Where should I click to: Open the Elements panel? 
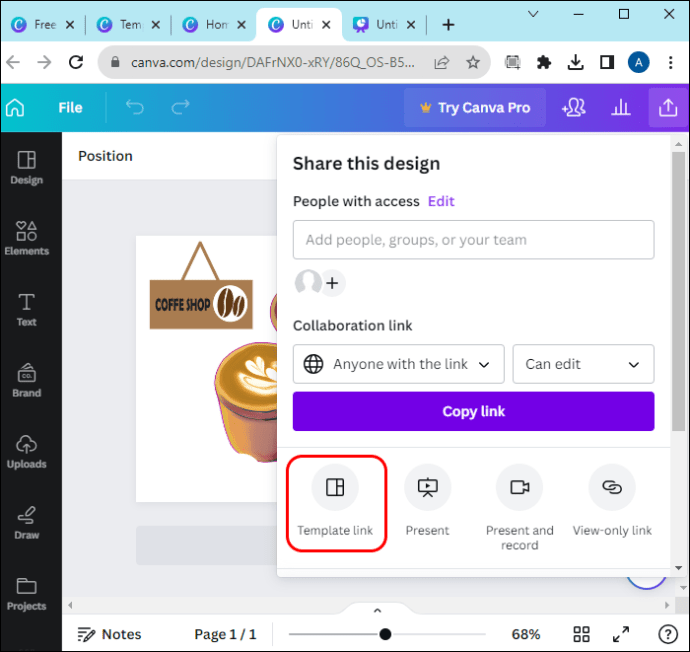(x=26, y=238)
